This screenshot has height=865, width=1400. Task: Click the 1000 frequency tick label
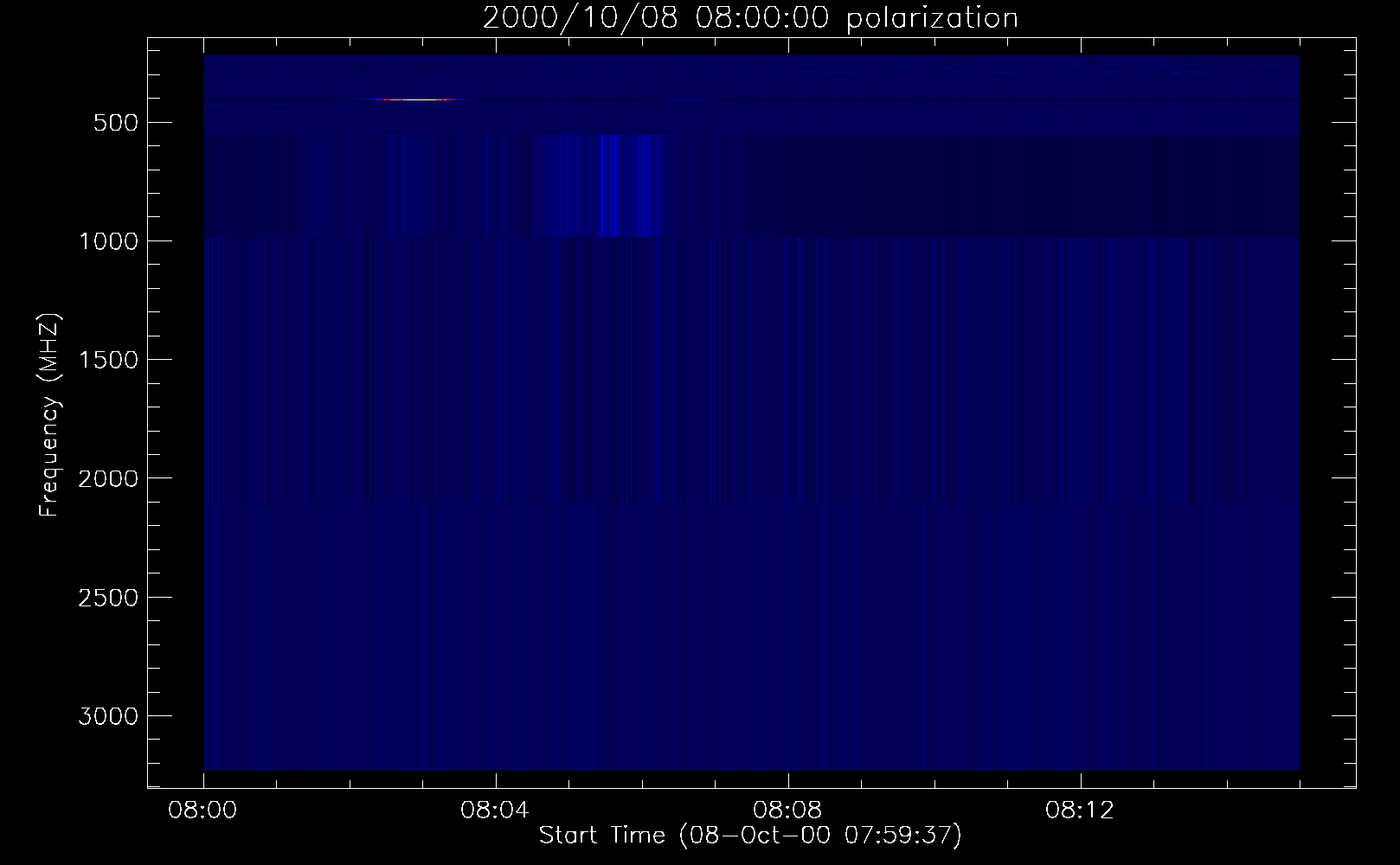point(108,241)
